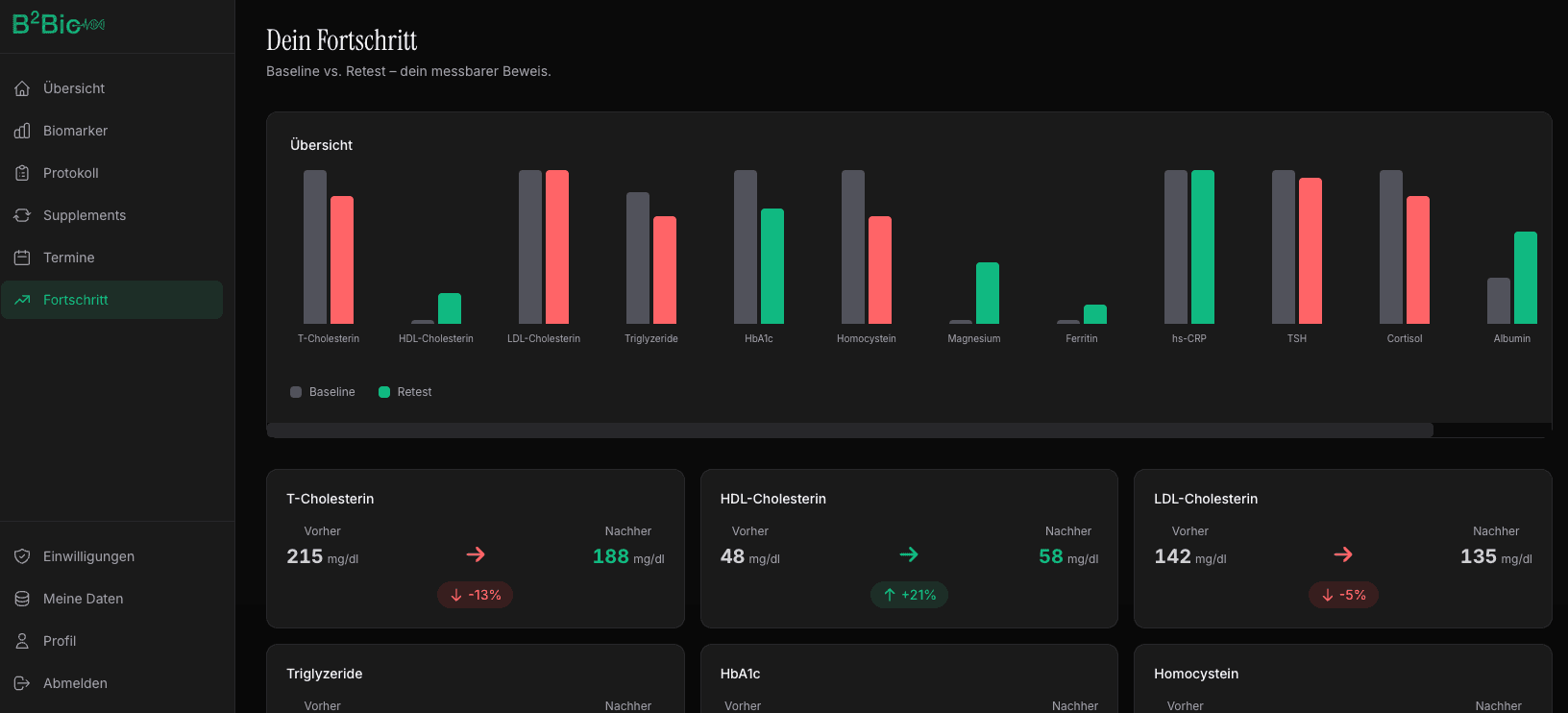Image resolution: width=1568 pixels, height=713 pixels.
Task: Click the database icon for Meine Daten
Action: pos(22,599)
